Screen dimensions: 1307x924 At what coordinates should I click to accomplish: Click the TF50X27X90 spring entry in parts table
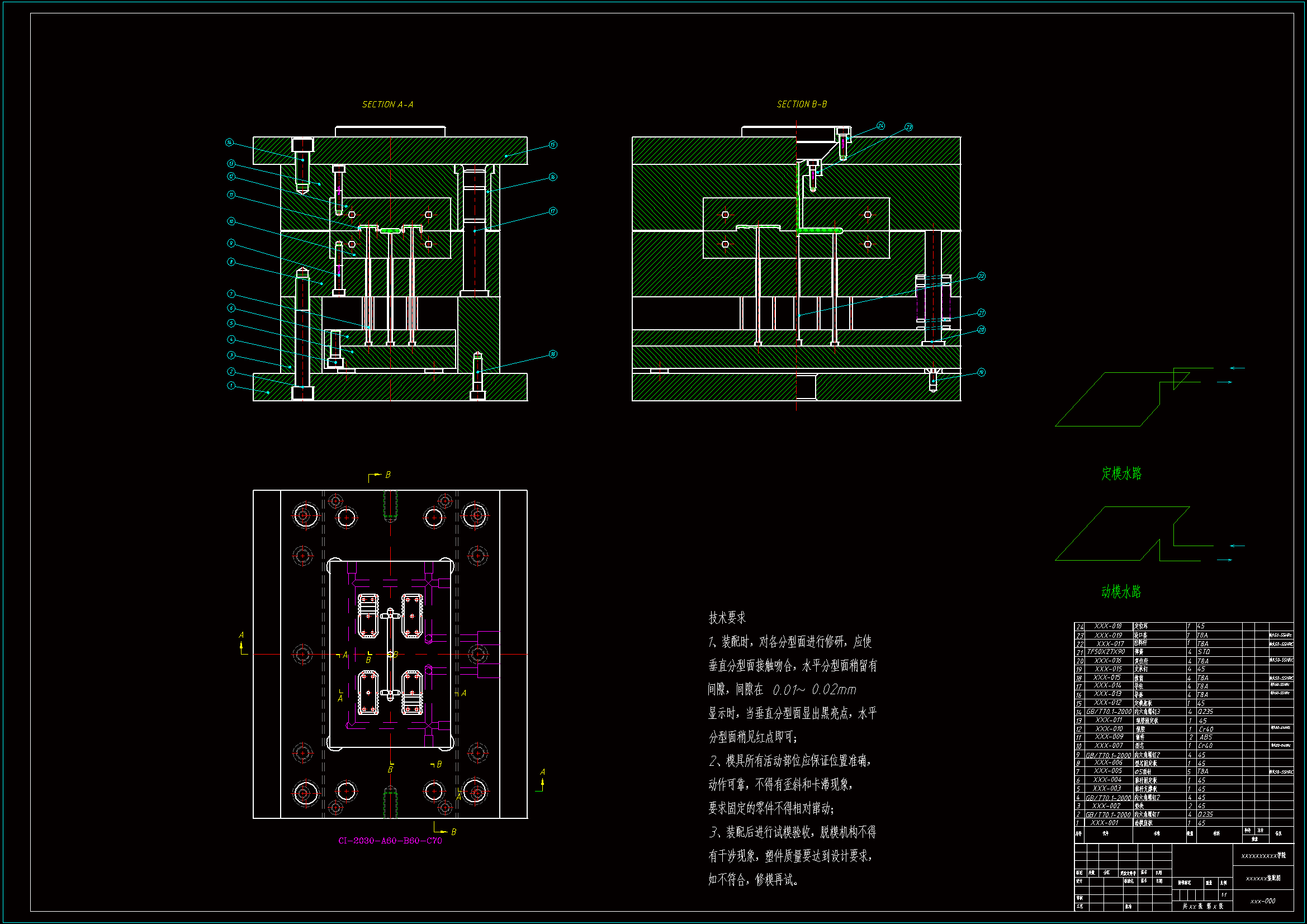[x=1106, y=652]
